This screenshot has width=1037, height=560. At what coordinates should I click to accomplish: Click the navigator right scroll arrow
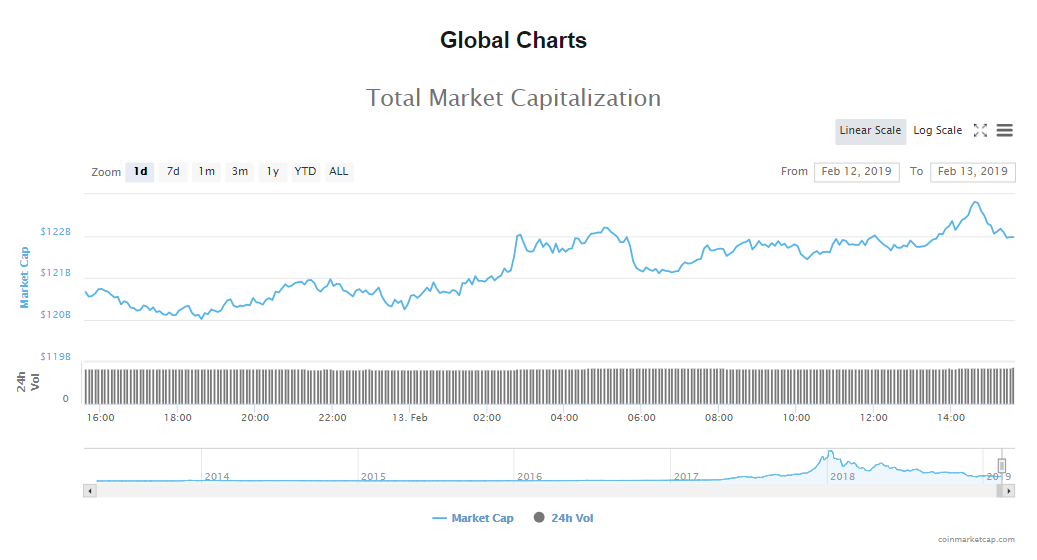[1009, 491]
